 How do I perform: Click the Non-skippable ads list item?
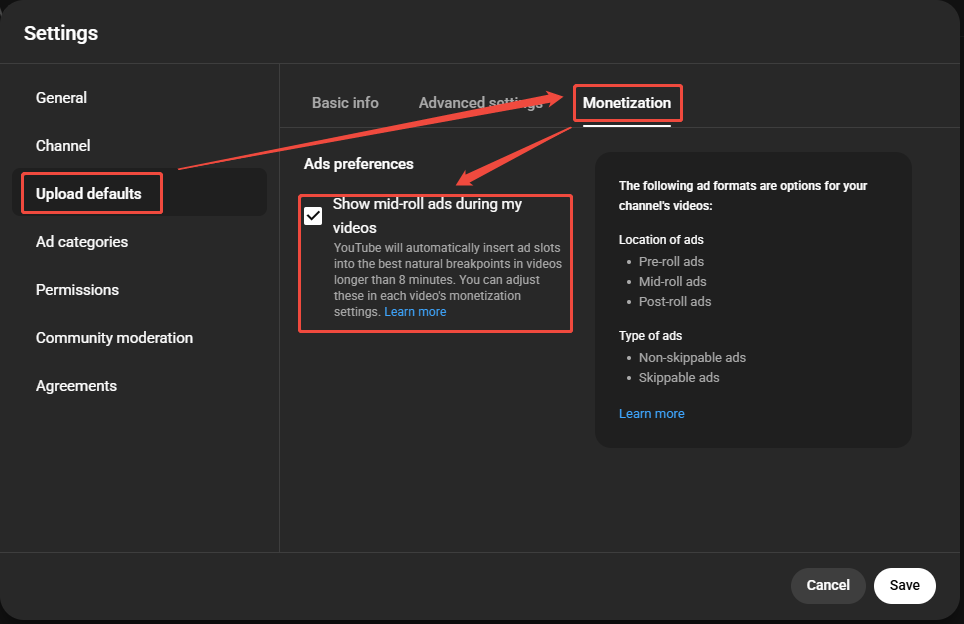(692, 357)
